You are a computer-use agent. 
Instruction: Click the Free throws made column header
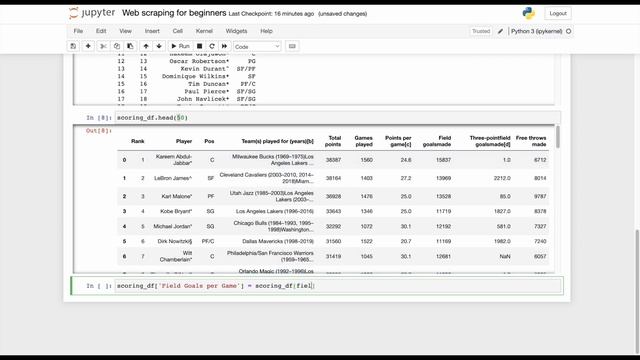click(x=531, y=141)
